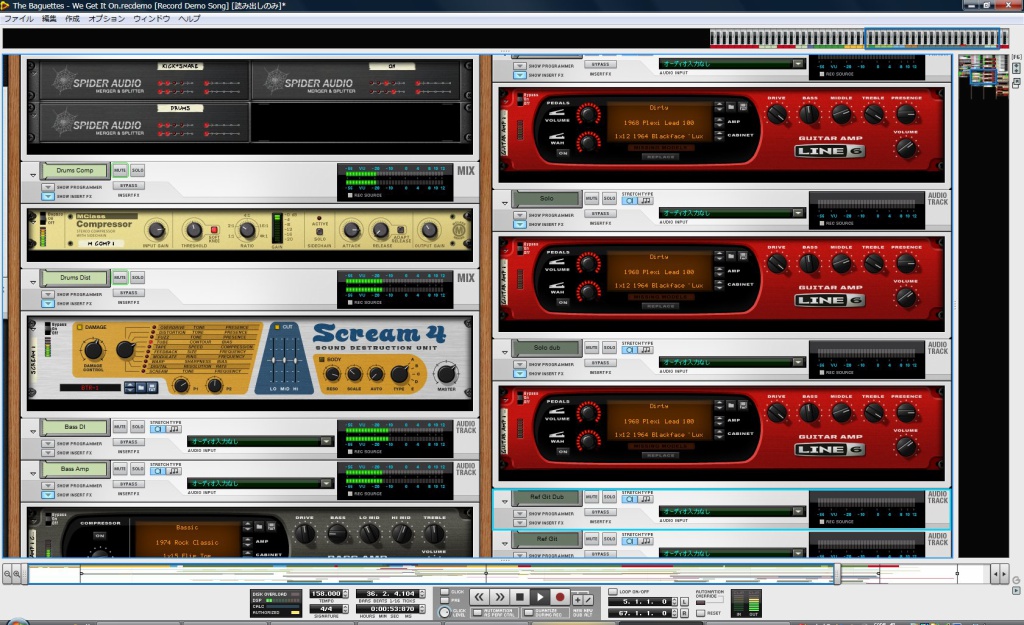Toggle the metronome Click button
Screen dimensions: 1024x625
(x=445, y=592)
